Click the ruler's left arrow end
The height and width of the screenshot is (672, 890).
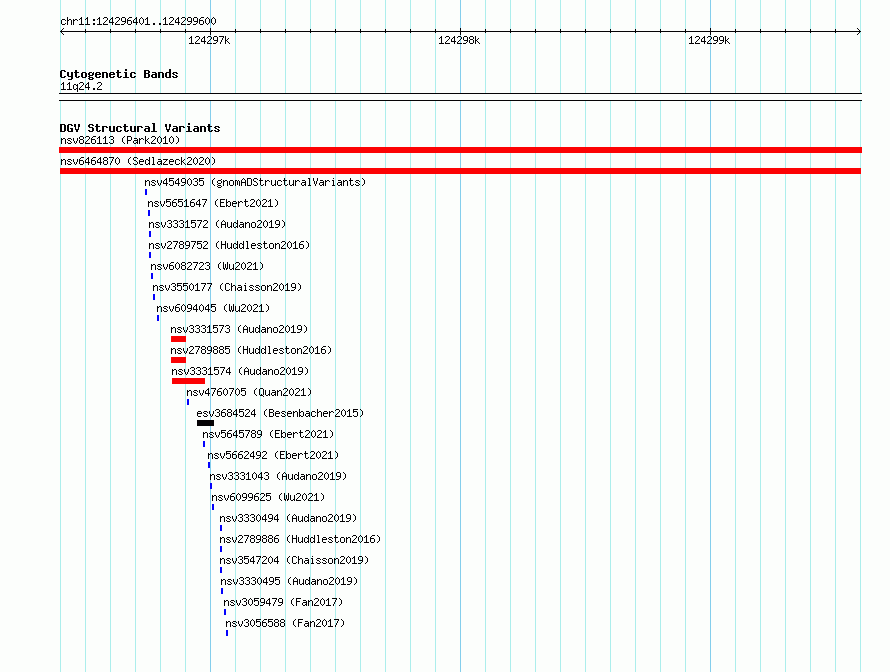point(62,31)
